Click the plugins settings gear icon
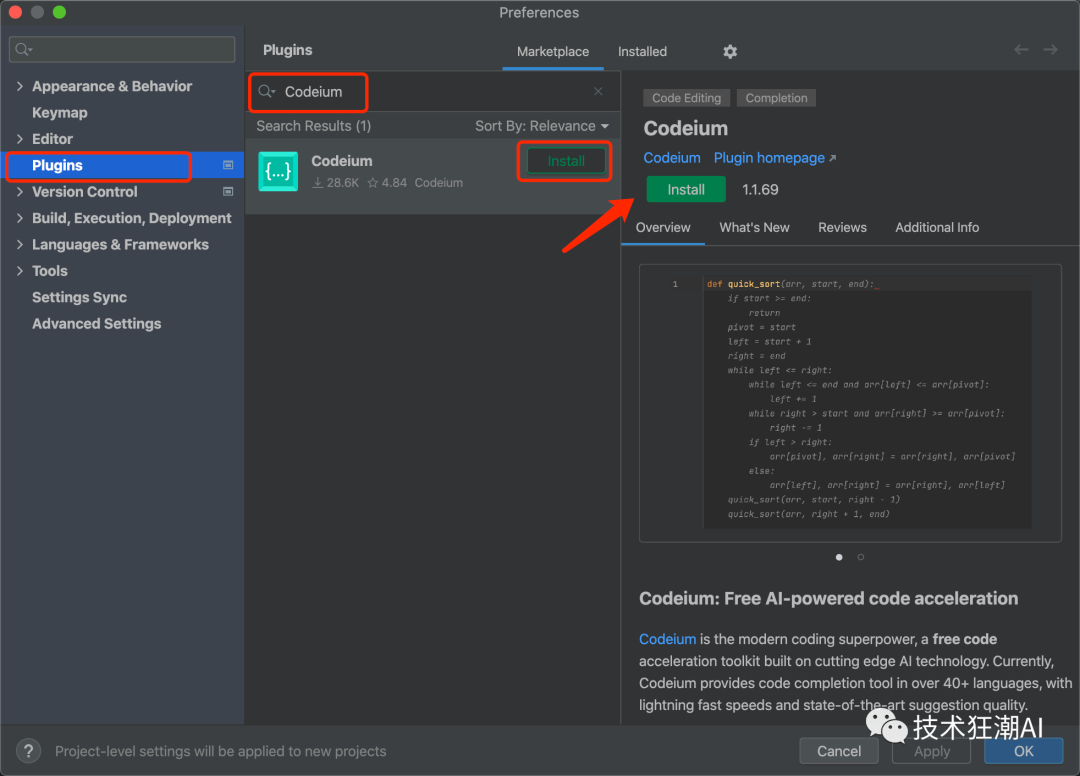 coord(730,51)
